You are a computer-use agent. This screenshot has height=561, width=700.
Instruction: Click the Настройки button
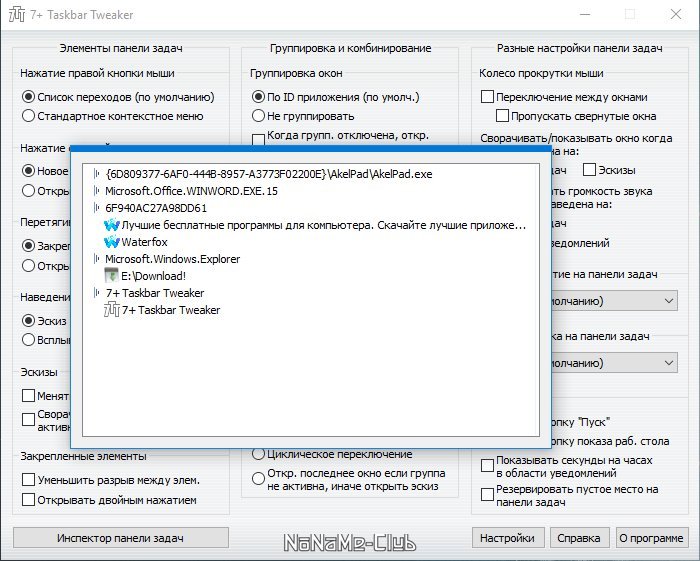pos(508,538)
